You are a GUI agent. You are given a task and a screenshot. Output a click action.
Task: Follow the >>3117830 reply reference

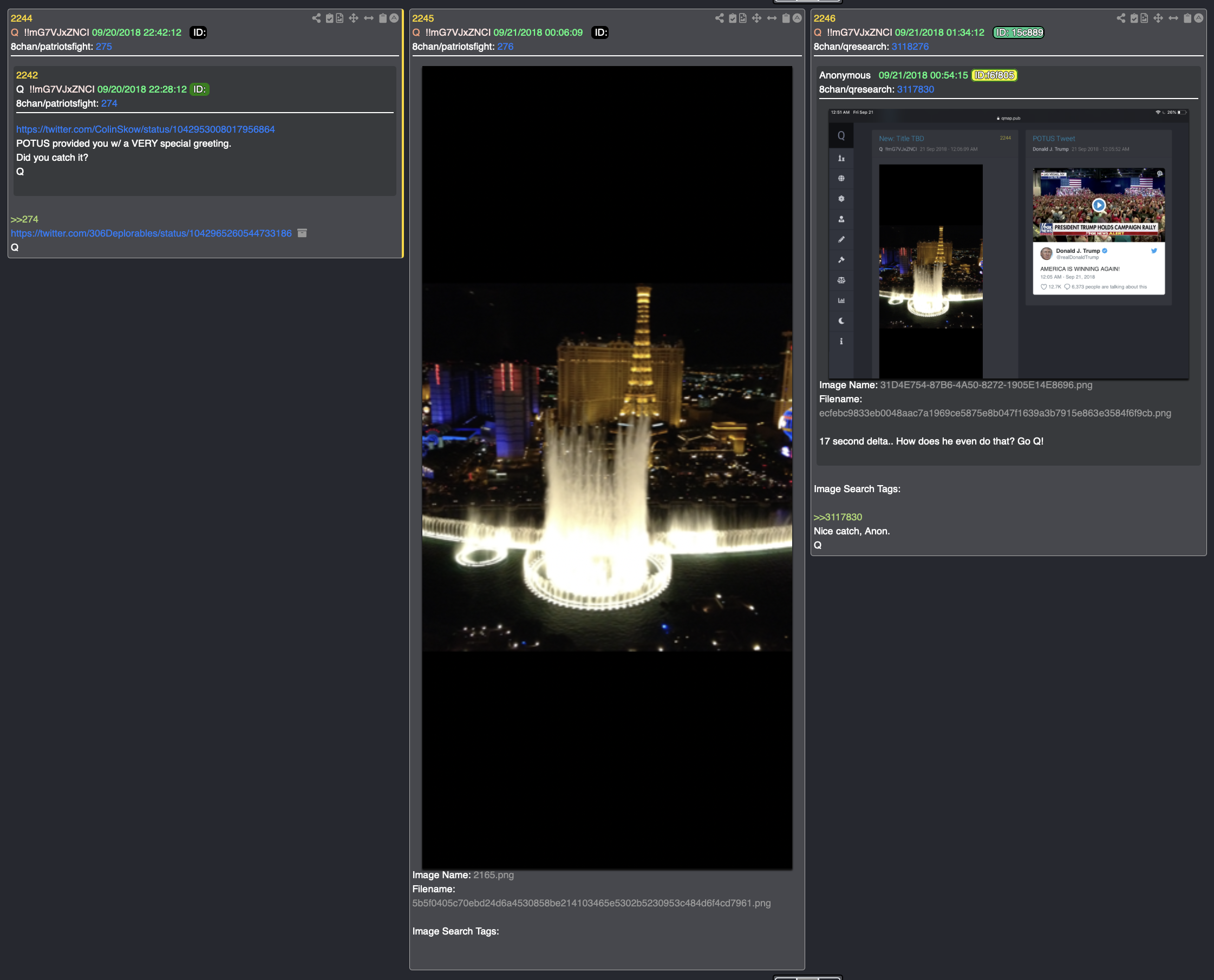click(838, 517)
